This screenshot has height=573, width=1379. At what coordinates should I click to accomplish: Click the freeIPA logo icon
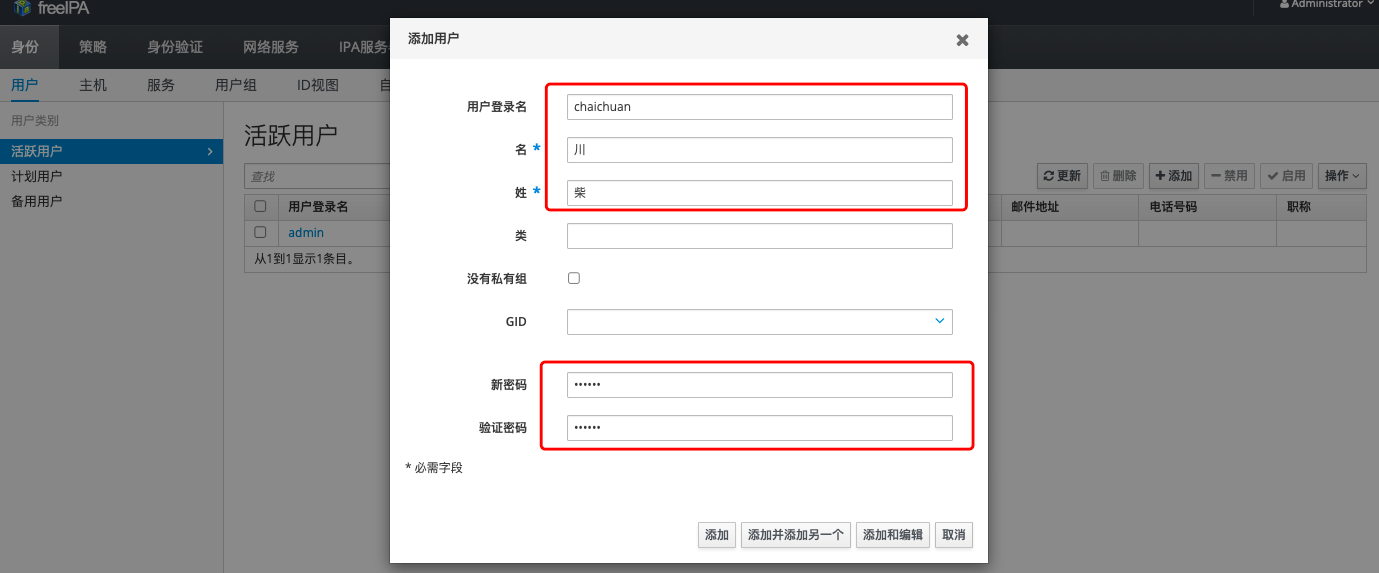point(22,7)
